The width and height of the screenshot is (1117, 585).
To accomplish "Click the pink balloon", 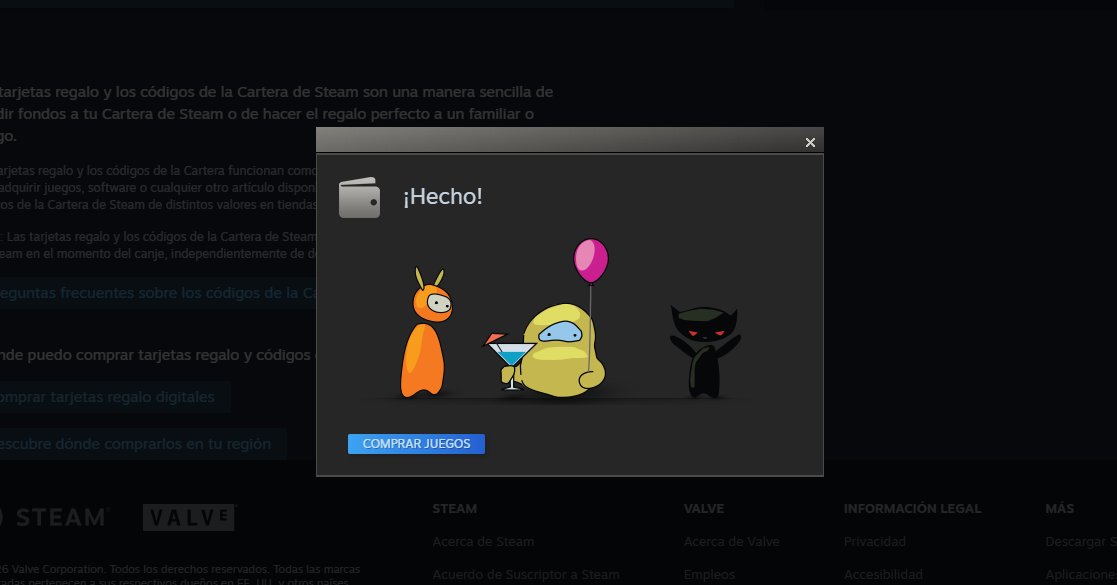I will tap(591, 261).
